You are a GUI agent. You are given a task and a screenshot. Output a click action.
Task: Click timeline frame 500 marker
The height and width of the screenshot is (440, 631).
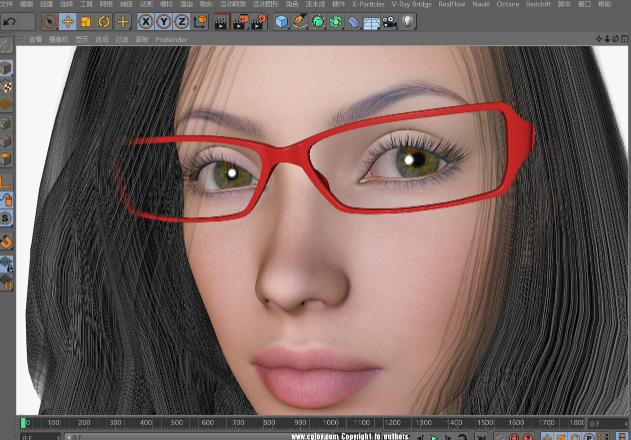click(176, 422)
